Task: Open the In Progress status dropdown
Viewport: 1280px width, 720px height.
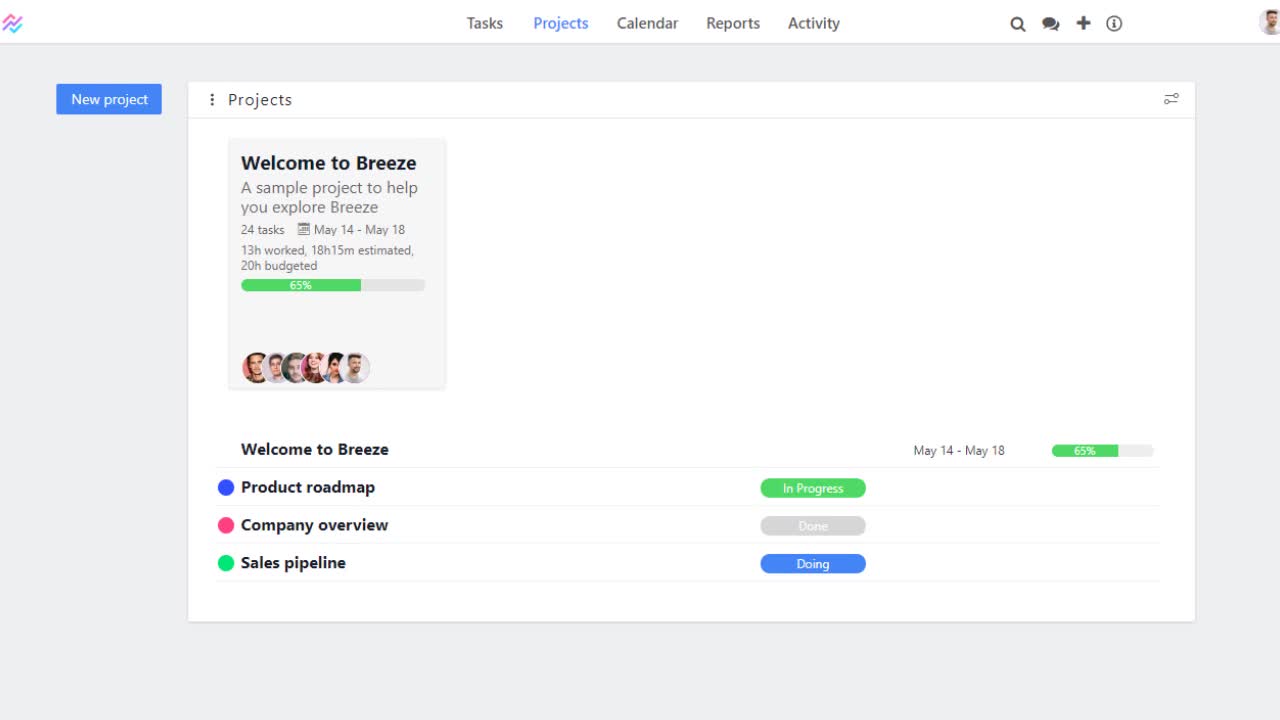Action: (813, 488)
